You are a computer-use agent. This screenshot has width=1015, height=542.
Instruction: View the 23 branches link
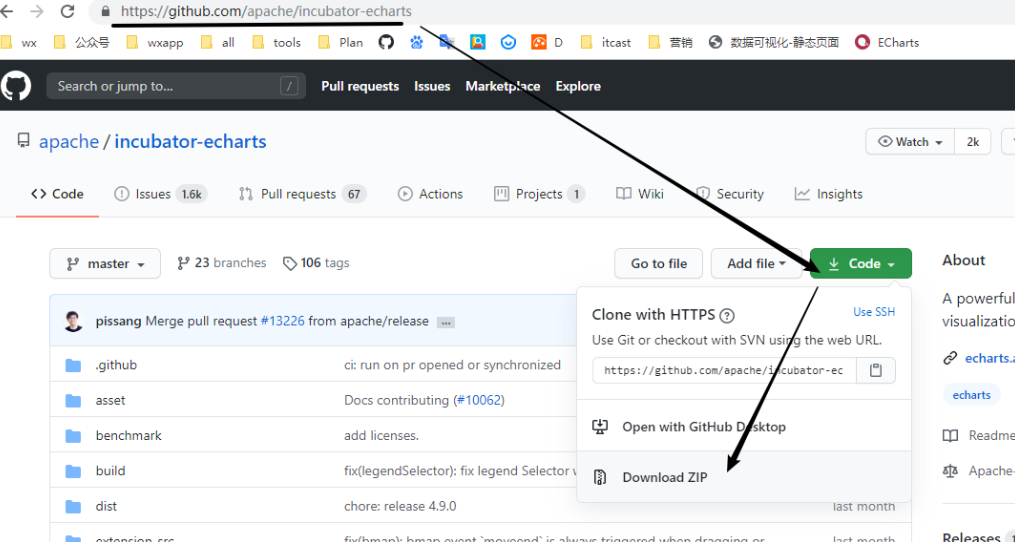pyautogui.click(x=221, y=263)
